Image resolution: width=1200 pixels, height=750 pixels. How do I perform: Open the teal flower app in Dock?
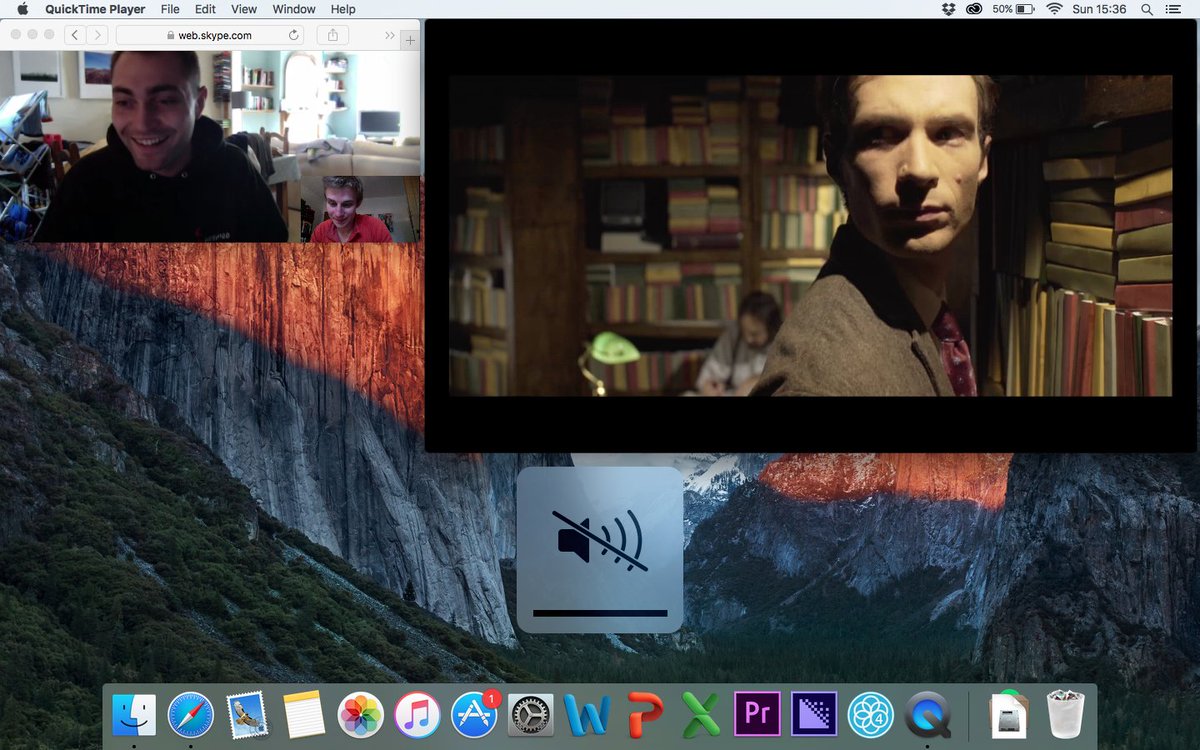[871, 716]
